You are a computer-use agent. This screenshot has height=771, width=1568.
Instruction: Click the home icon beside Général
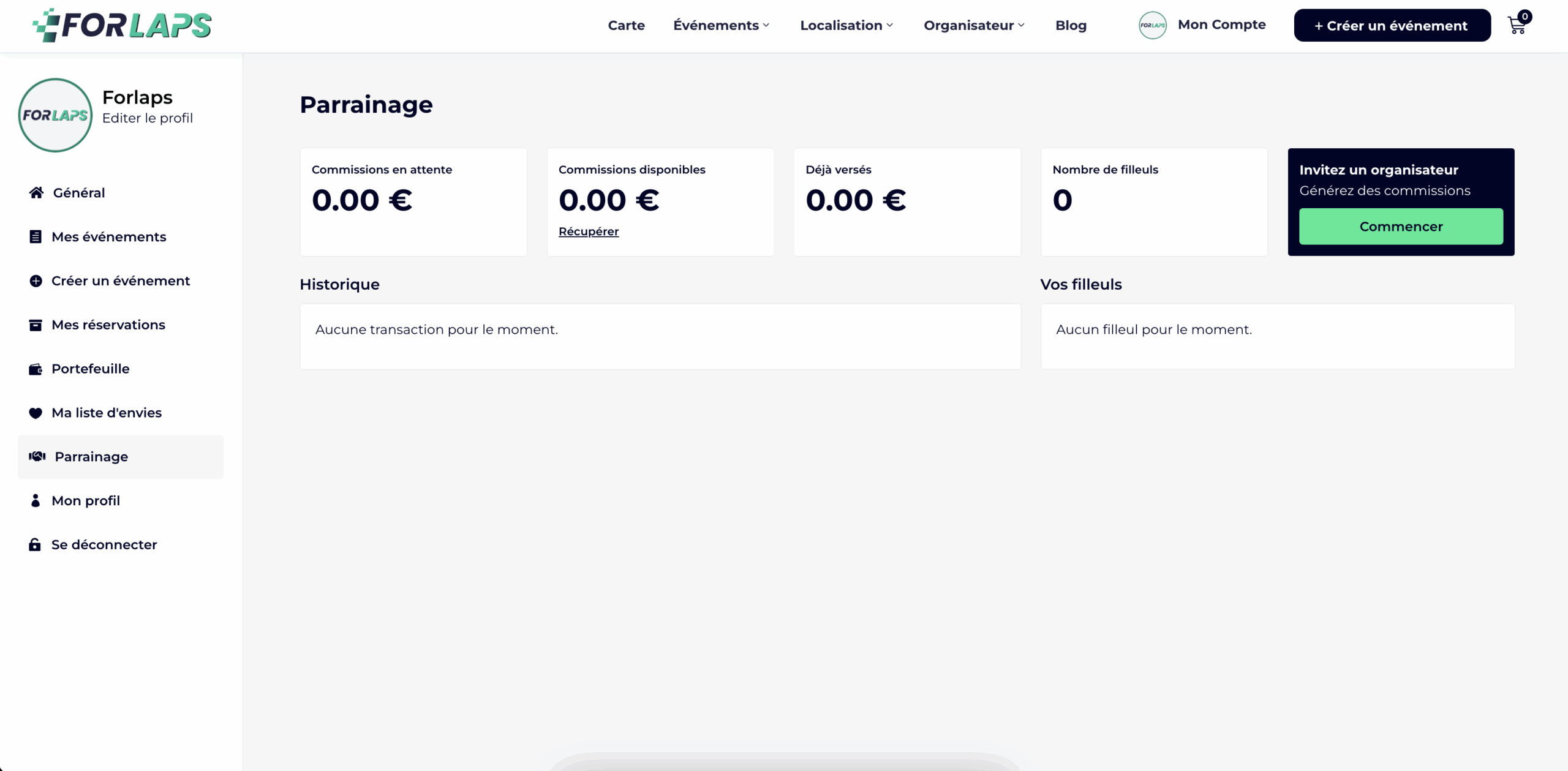point(36,193)
